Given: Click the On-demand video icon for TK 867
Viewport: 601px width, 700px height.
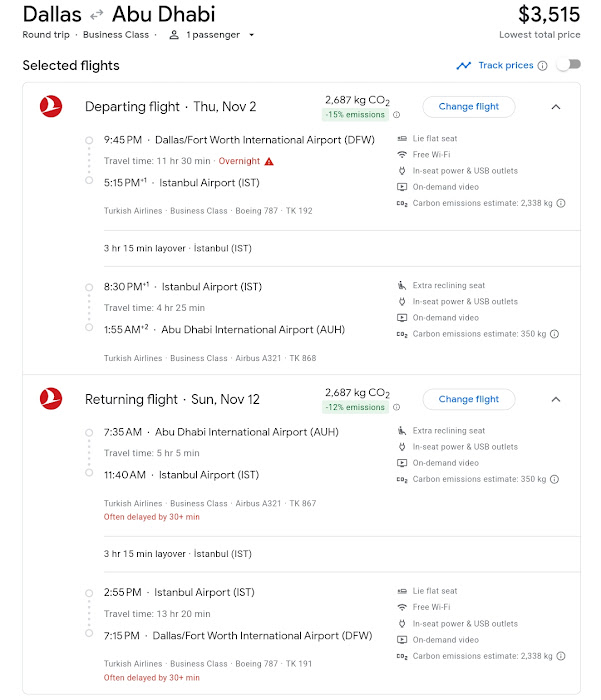Looking at the screenshot, I should 402,463.
